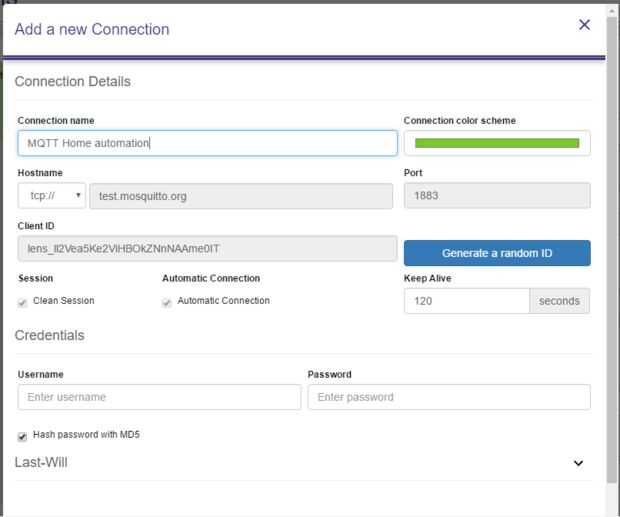Click the Client ID text field
This screenshot has width=620, height=517.
click(207, 248)
